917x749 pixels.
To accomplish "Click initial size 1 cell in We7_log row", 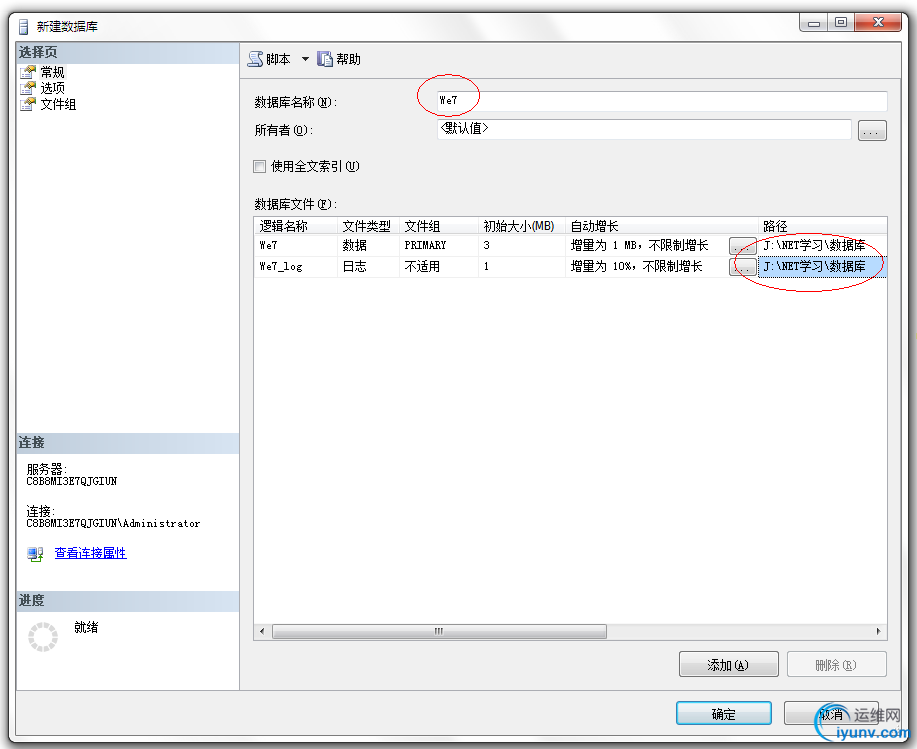I will (522, 267).
